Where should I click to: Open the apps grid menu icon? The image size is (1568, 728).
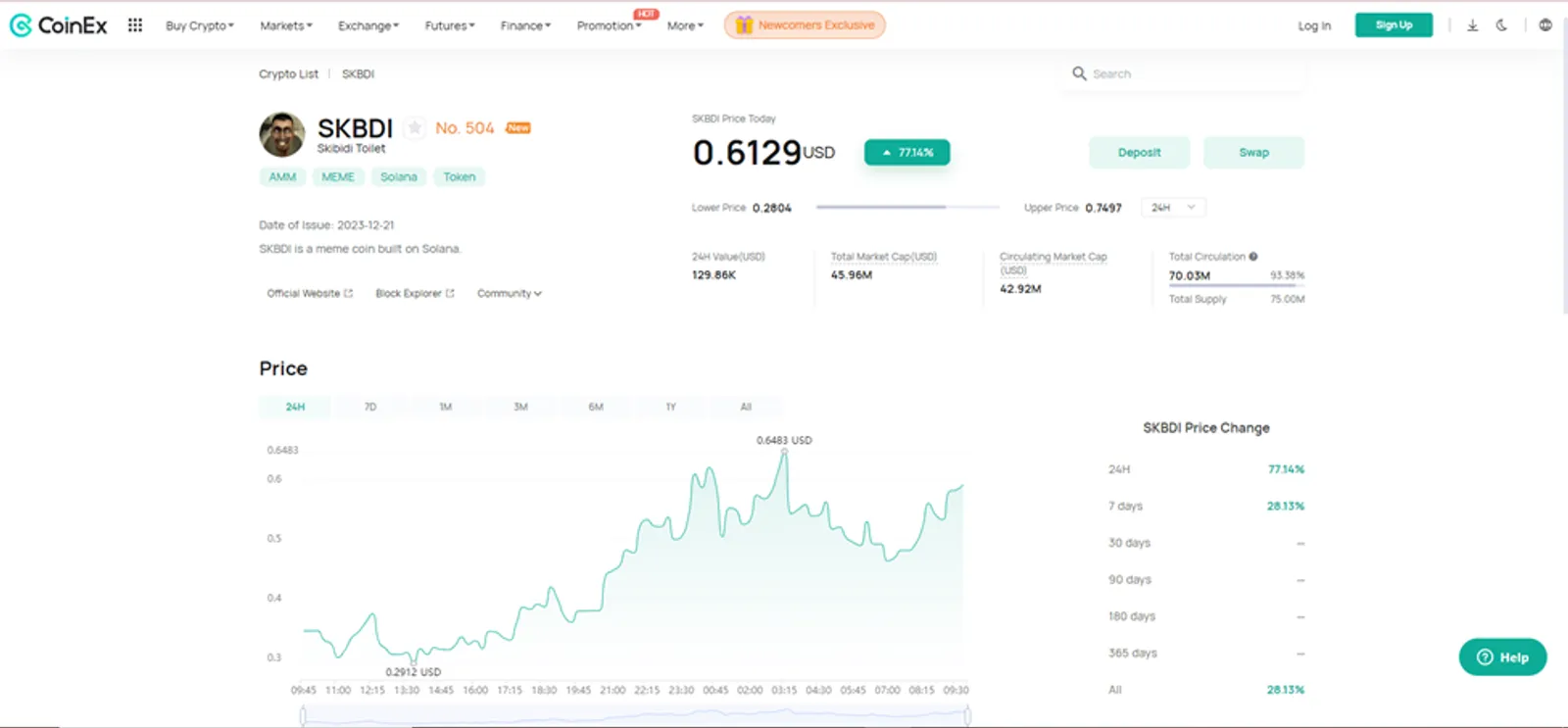pyautogui.click(x=135, y=25)
